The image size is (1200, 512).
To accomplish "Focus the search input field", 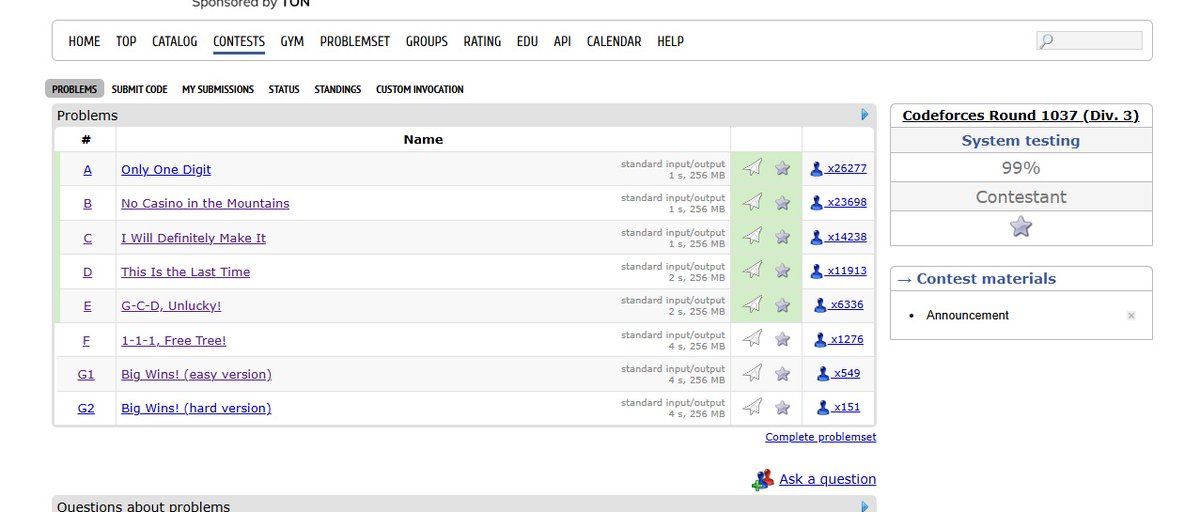I will pos(1089,41).
